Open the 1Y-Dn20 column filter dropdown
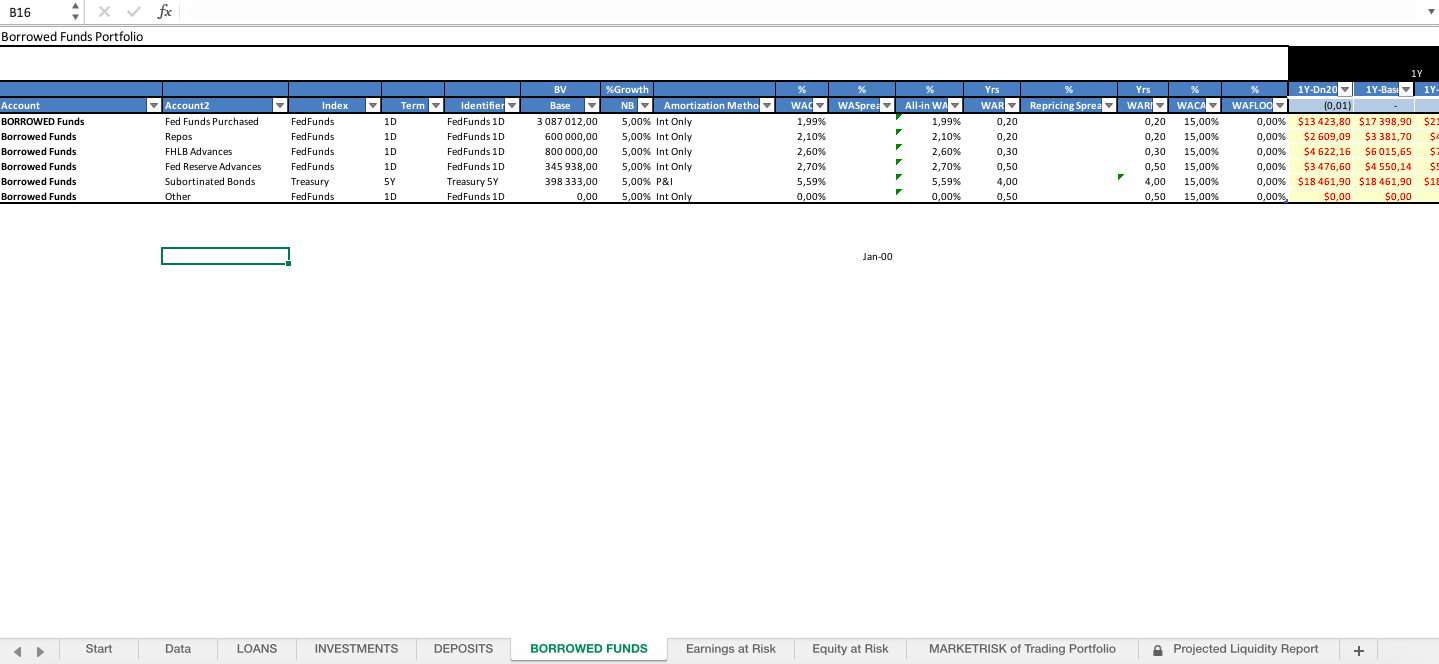The width and height of the screenshot is (1439, 664). 1345,90
